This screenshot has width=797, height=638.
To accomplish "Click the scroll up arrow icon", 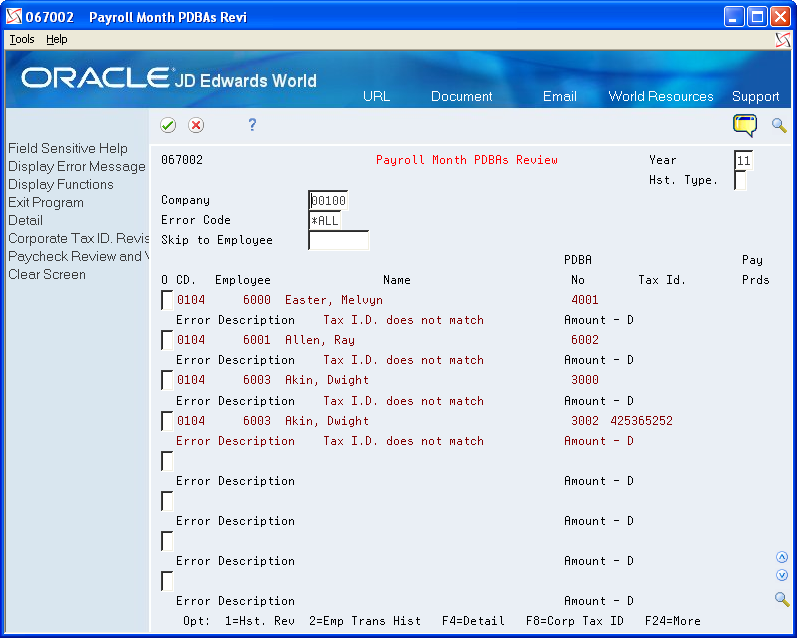I will coord(782,557).
